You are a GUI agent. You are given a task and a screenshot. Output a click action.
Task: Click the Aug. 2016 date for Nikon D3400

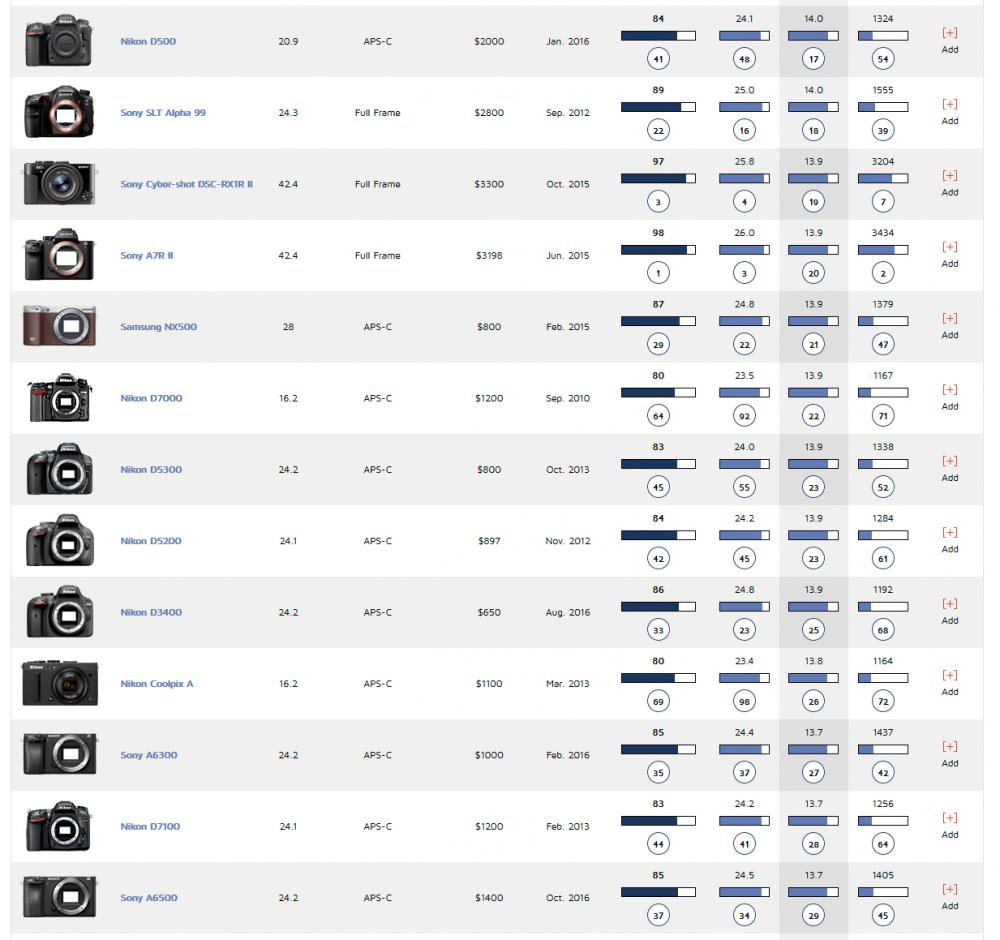point(568,613)
